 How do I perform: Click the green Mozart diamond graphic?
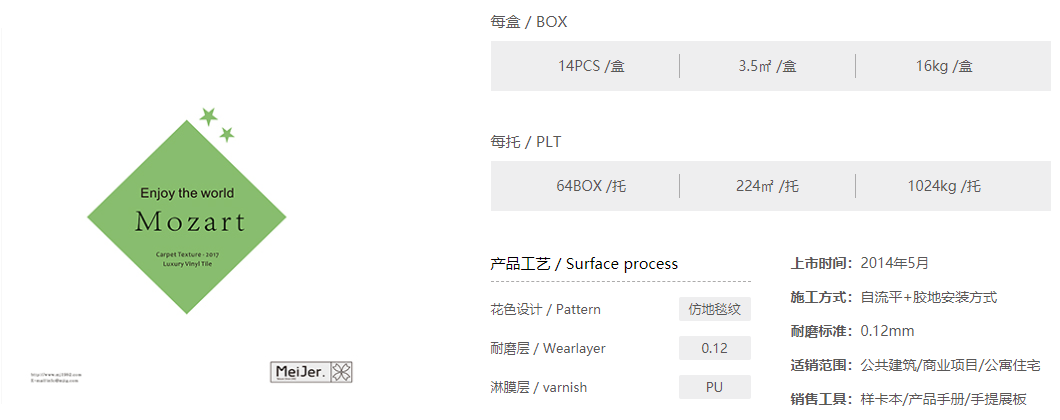coord(187,217)
